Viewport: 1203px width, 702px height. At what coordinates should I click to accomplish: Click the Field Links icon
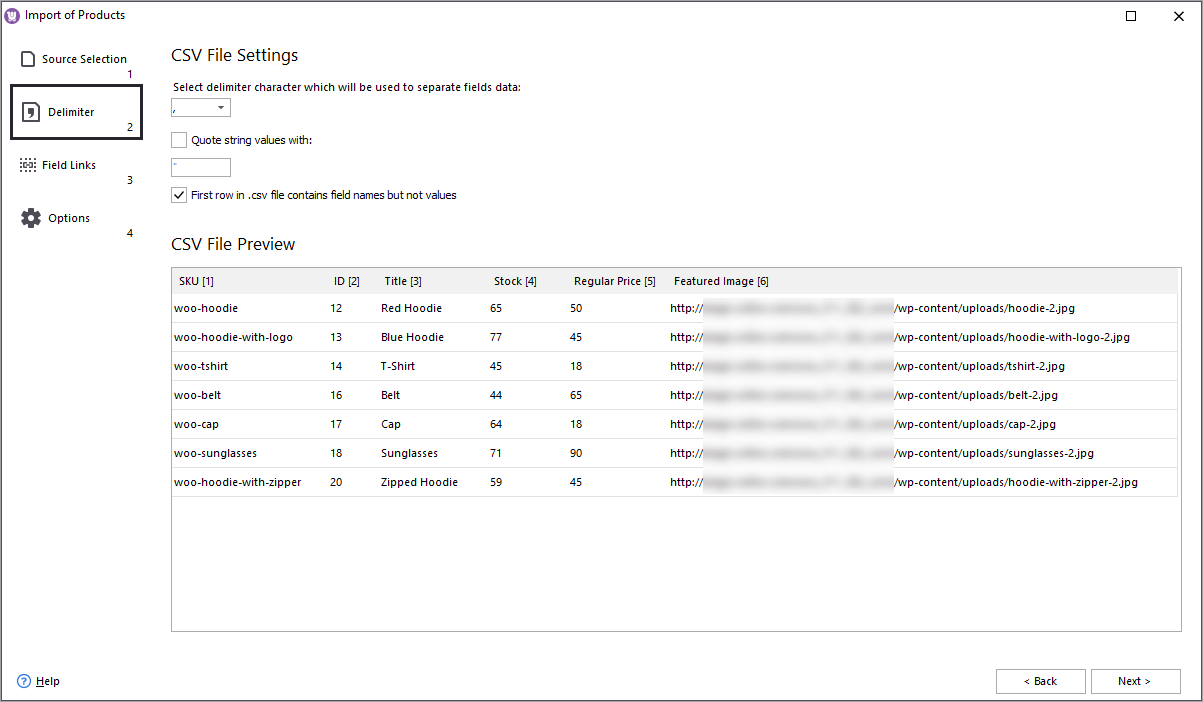pos(28,165)
